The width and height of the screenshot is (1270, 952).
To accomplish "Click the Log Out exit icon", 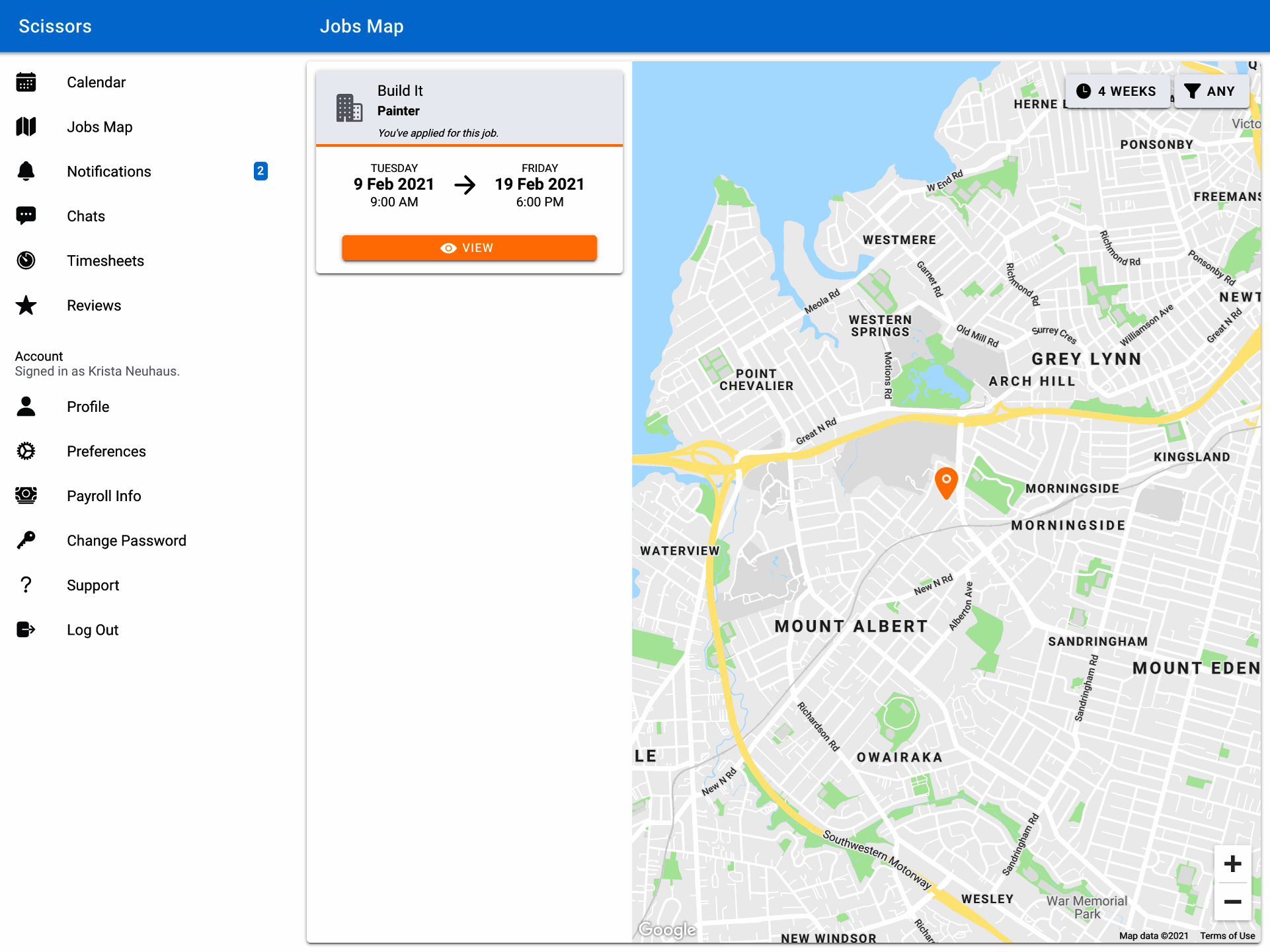I will 26,629.
